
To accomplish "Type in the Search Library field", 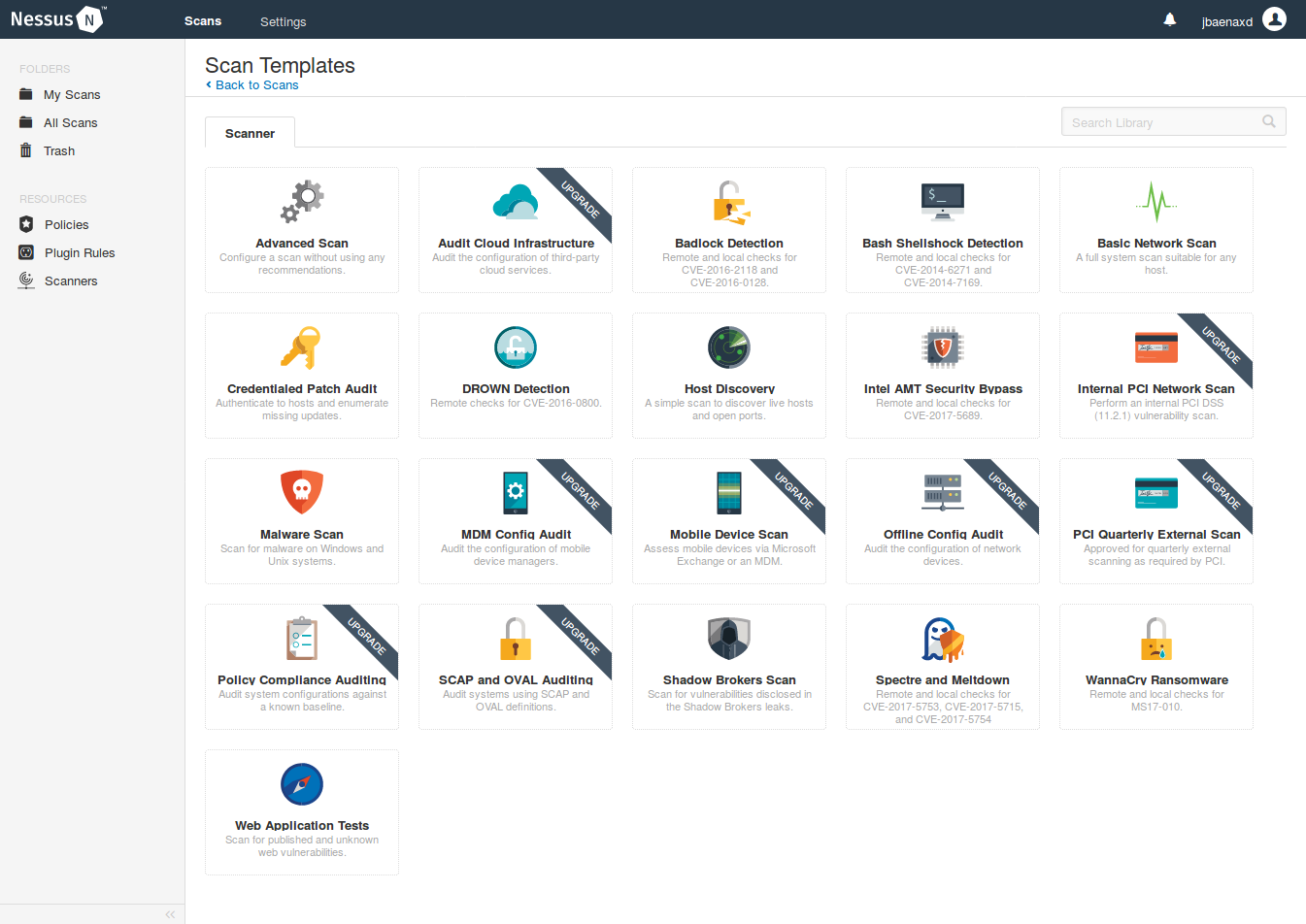I will [x=1160, y=122].
